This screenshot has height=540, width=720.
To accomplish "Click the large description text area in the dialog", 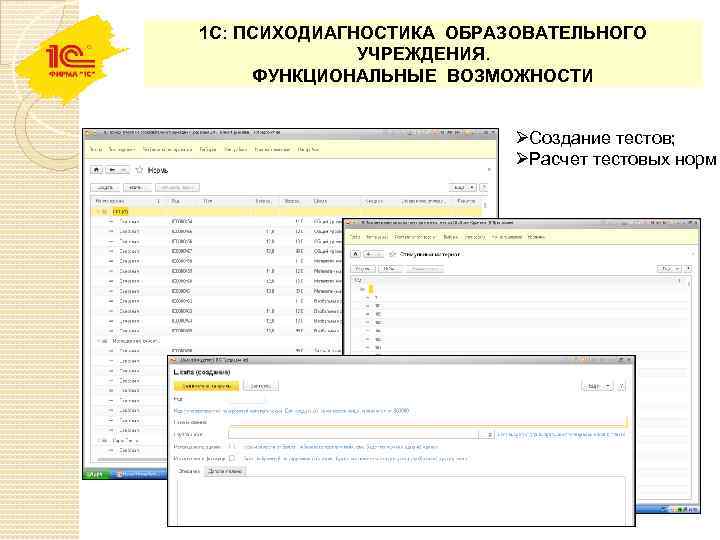I will click(400, 501).
